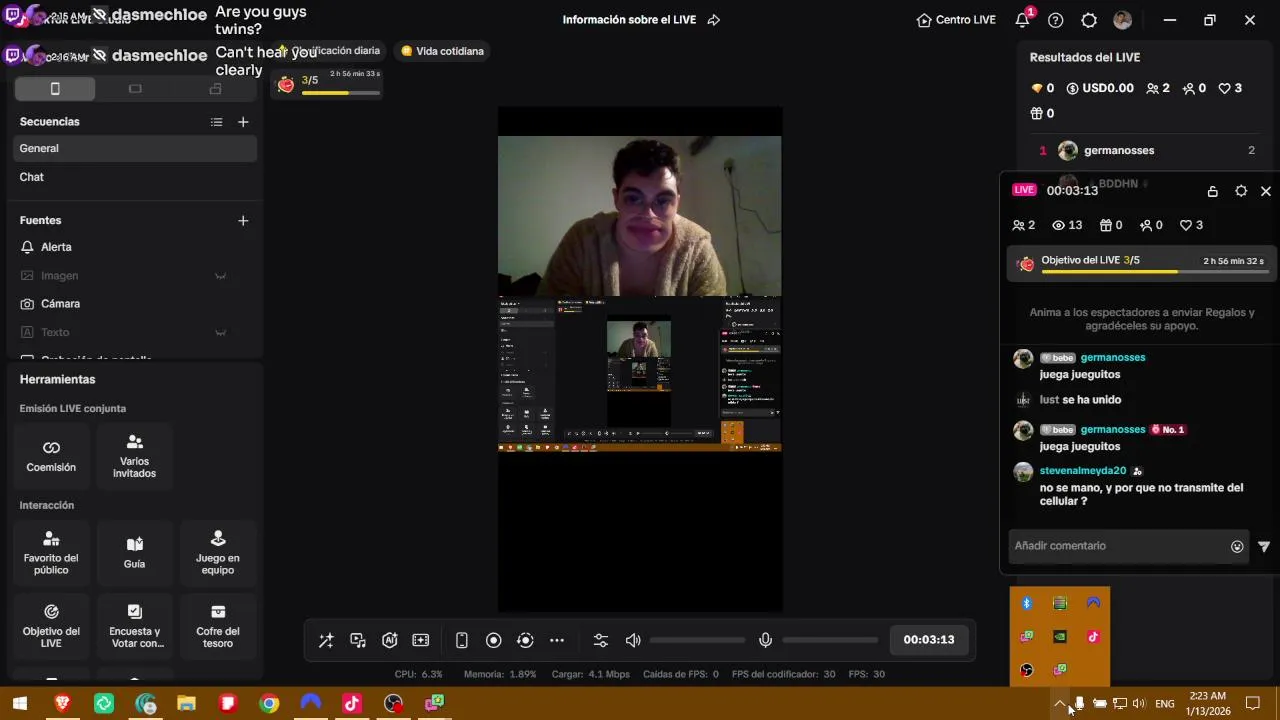Select the dual layout tab
The height and width of the screenshot is (720, 1280).
point(215,89)
